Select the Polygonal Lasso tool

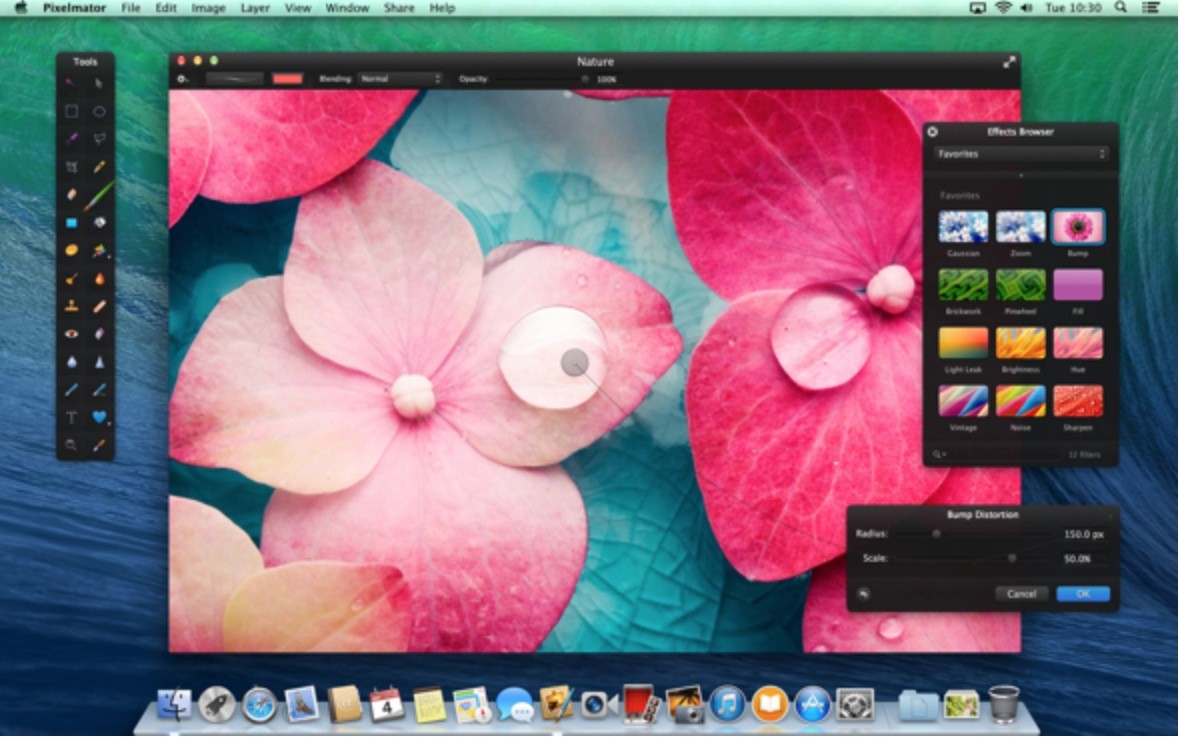pyautogui.click(x=99, y=139)
